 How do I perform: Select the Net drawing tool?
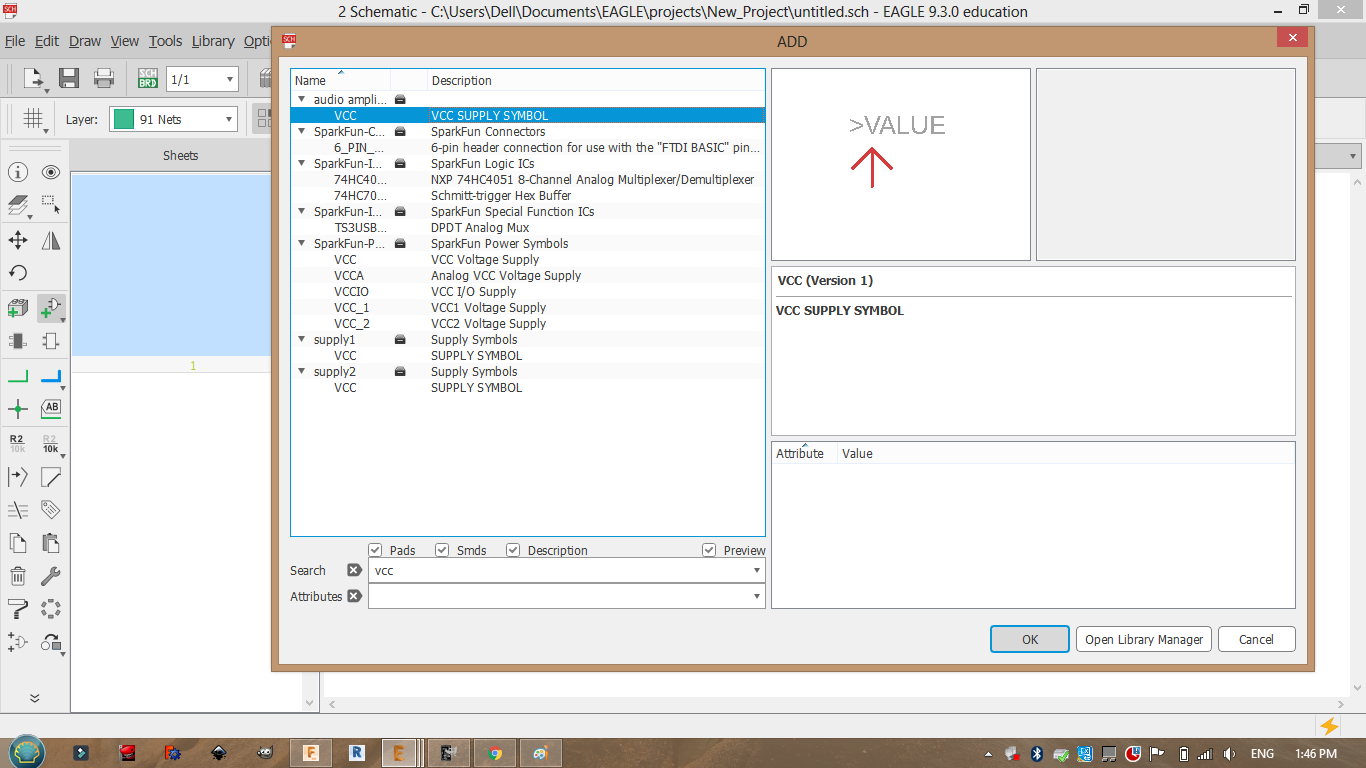(x=18, y=376)
